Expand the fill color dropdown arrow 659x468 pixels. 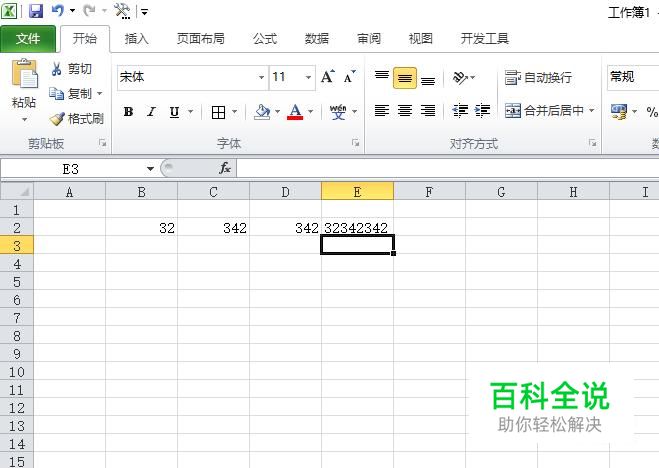(x=277, y=112)
